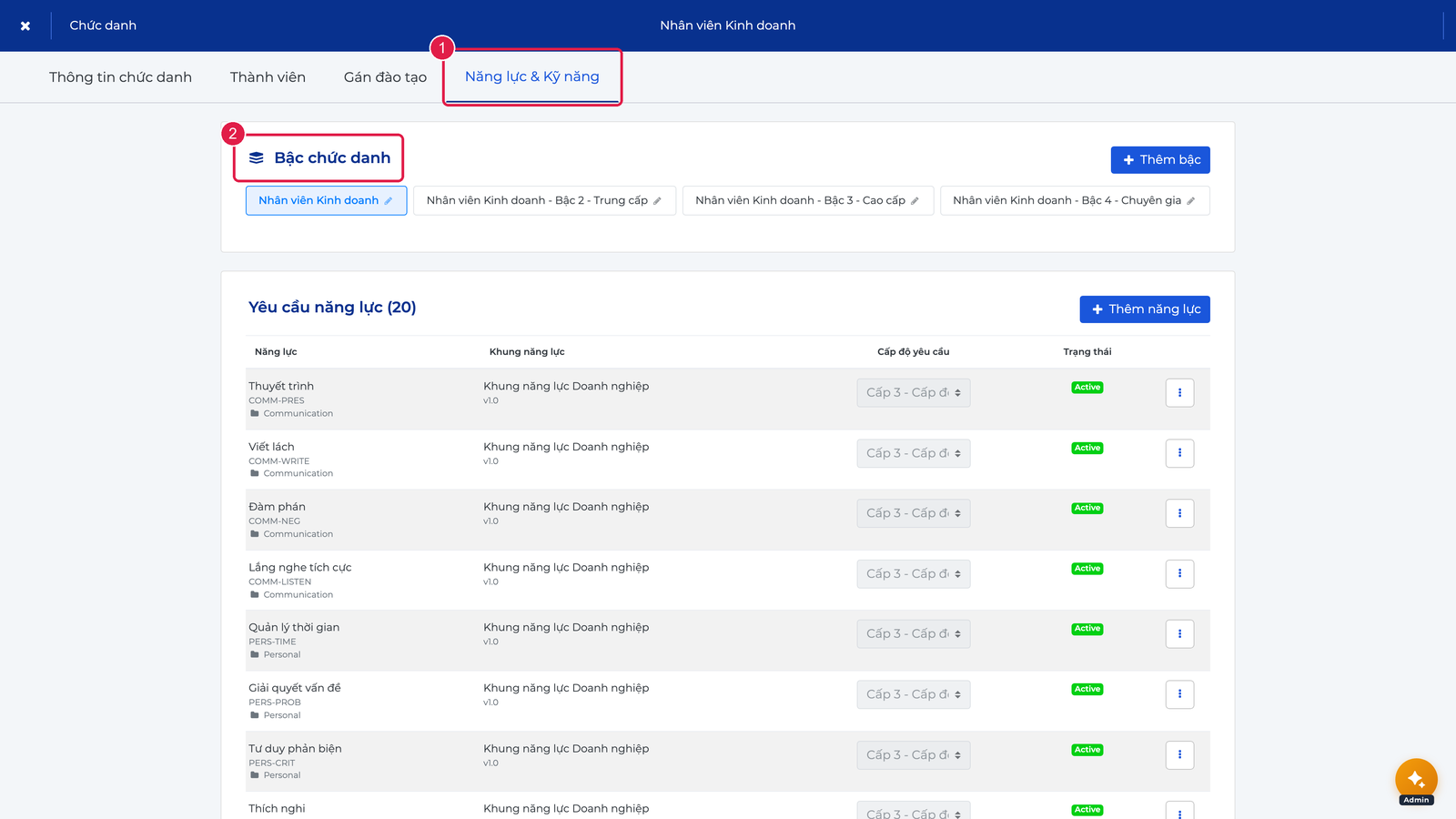Click the Thêm năng lực button
This screenshot has height=819, width=1456.
[x=1145, y=309]
